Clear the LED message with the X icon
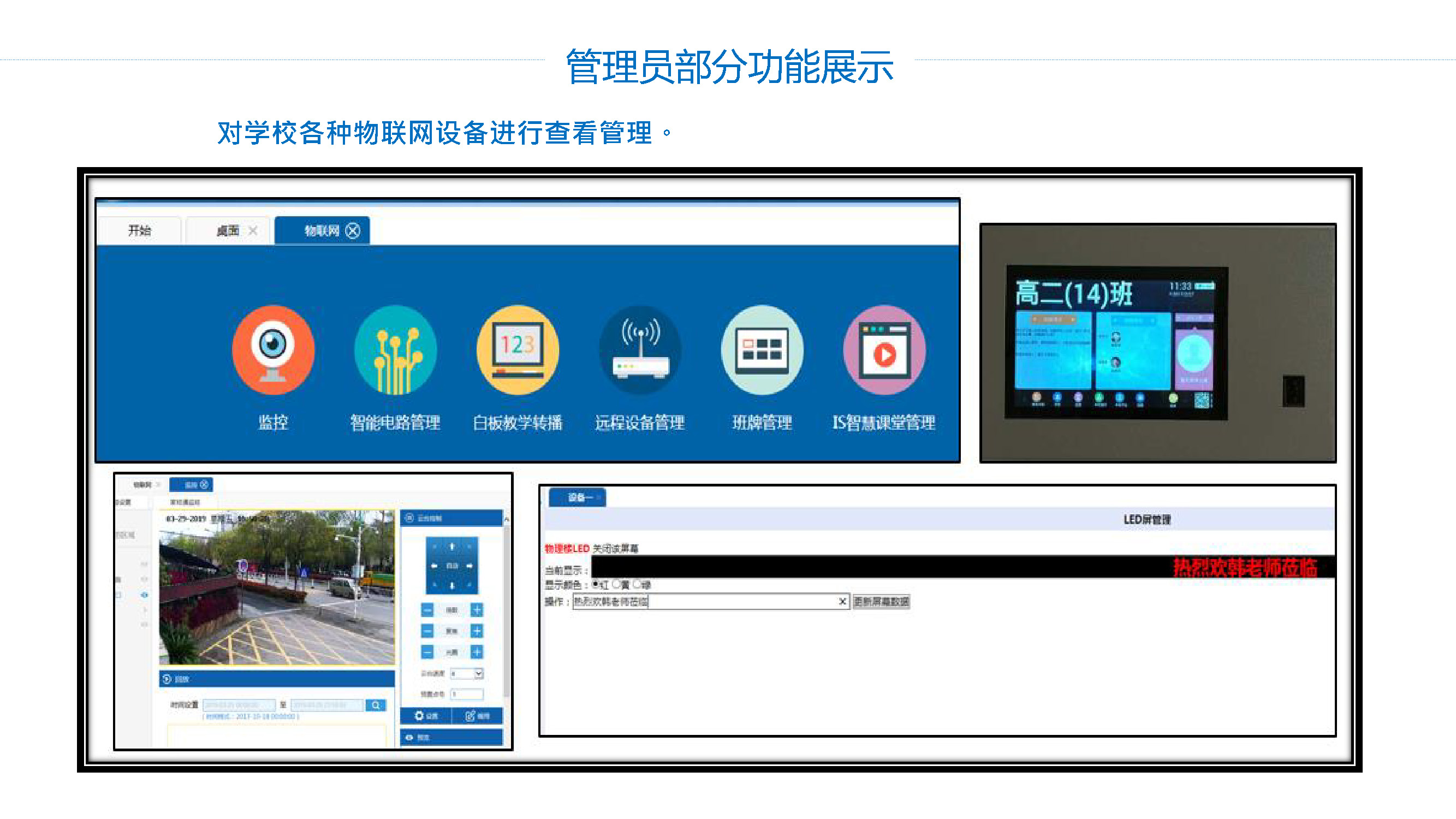The width and height of the screenshot is (1456, 819). (x=842, y=601)
